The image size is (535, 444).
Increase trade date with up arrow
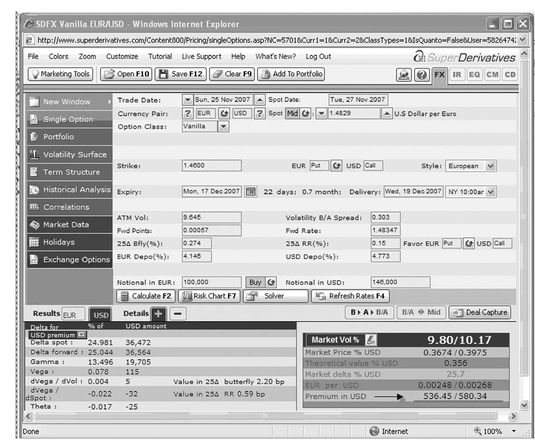260,100
